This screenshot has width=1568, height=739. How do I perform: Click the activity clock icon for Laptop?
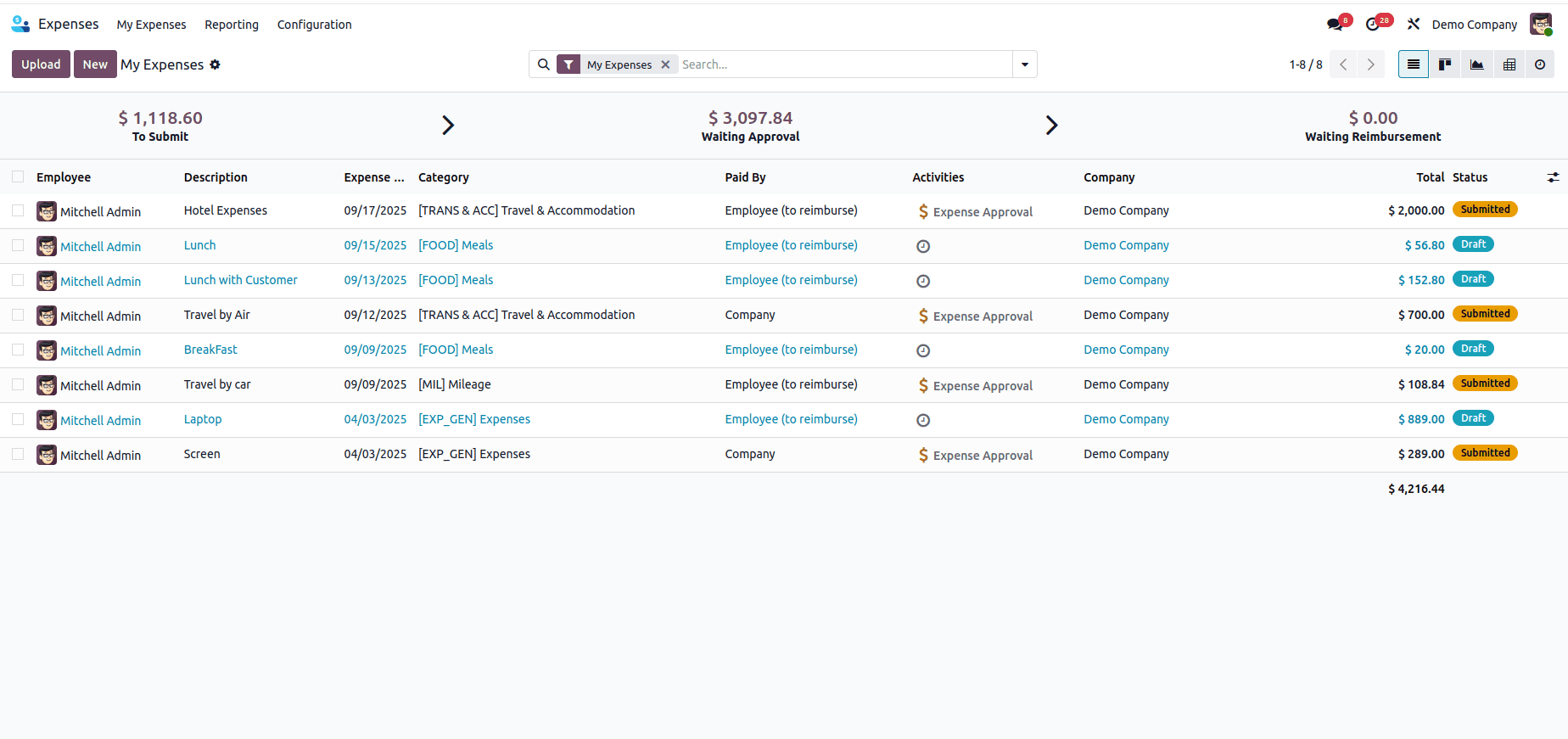point(923,420)
